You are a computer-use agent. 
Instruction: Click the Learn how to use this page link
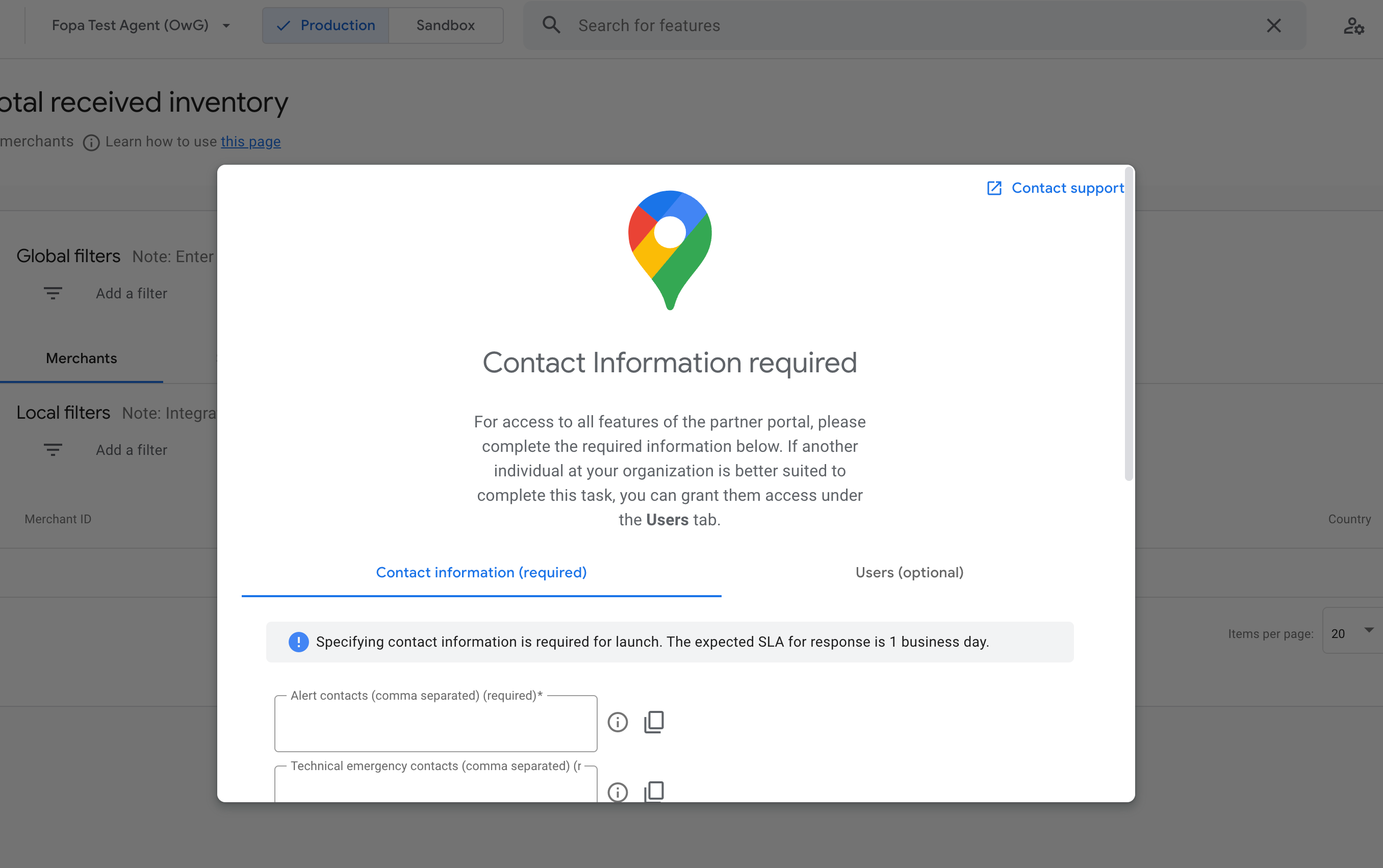(250, 141)
